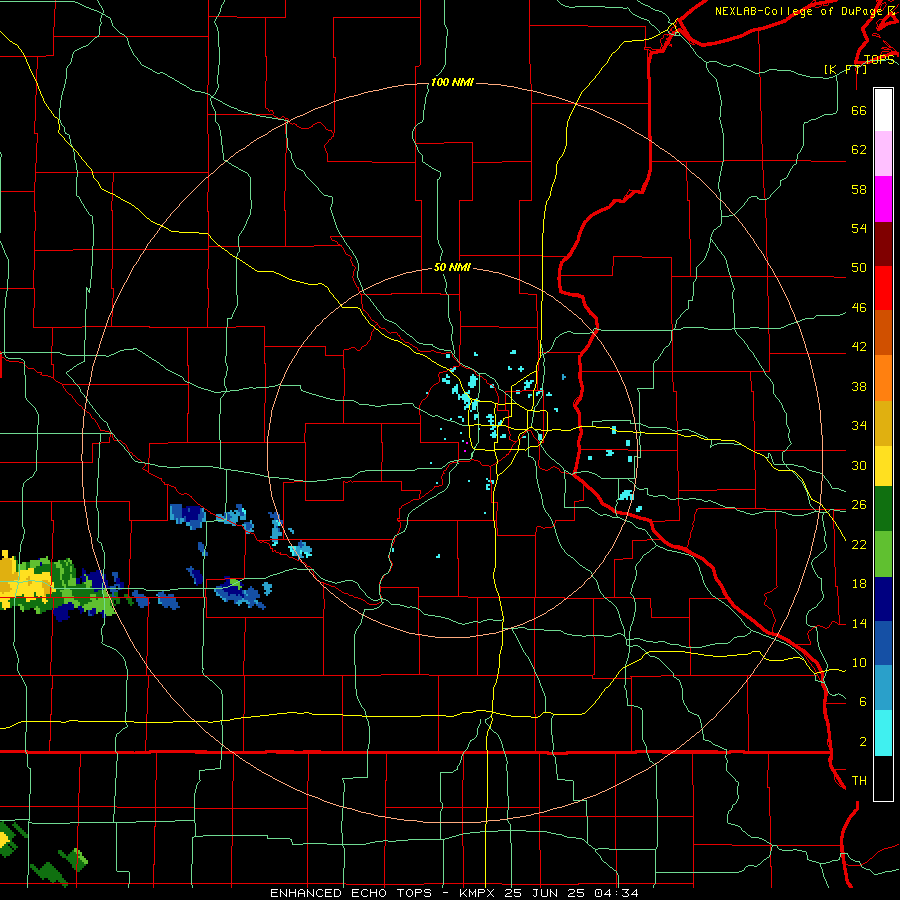Click the gold legend swatch
This screenshot has width=900, height=900.
click(x=883, y=423)
